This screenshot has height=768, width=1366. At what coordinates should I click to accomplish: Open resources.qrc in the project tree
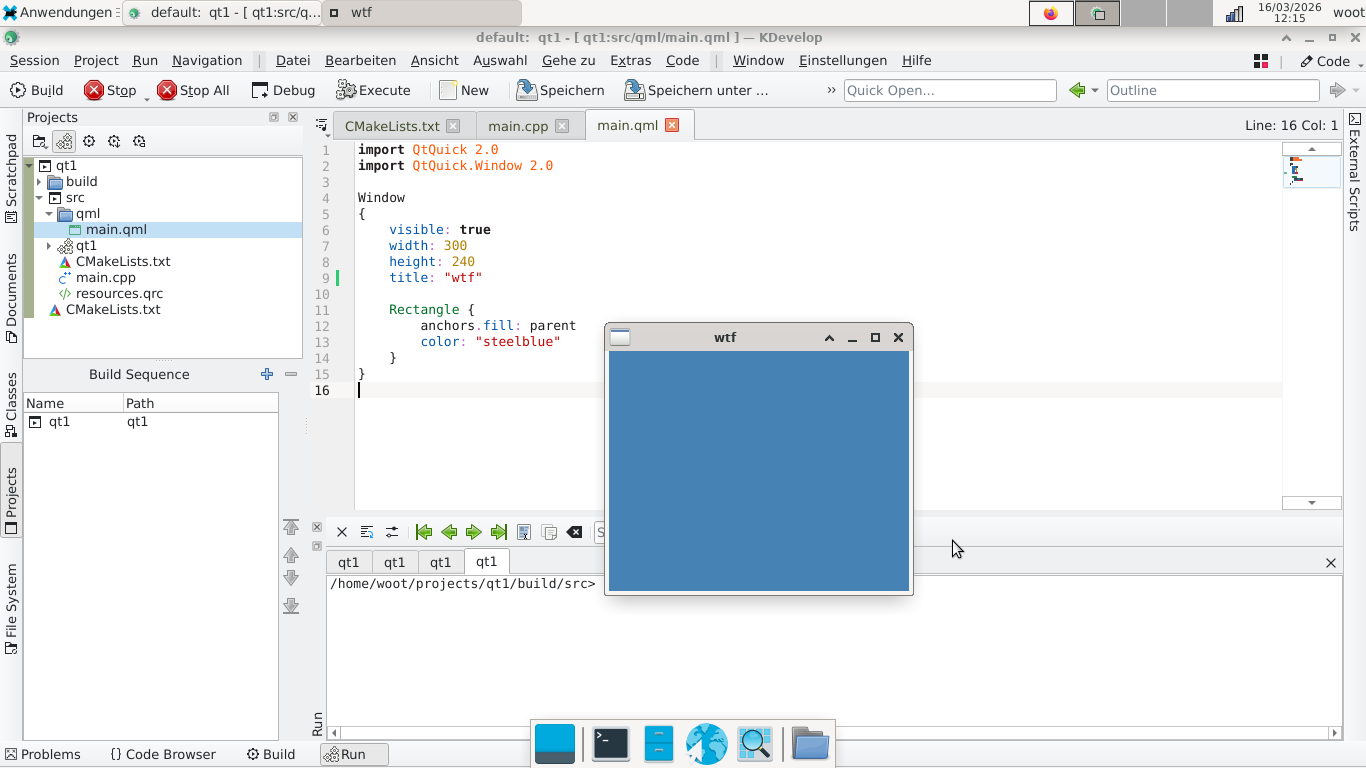pos(119,294)
